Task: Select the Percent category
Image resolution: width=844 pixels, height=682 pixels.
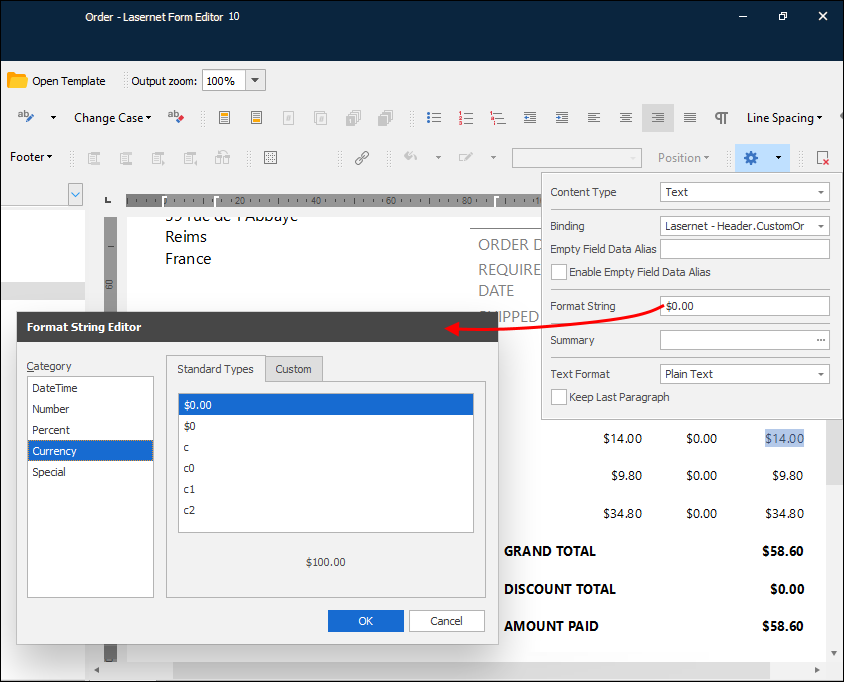Action: (90, 430)
